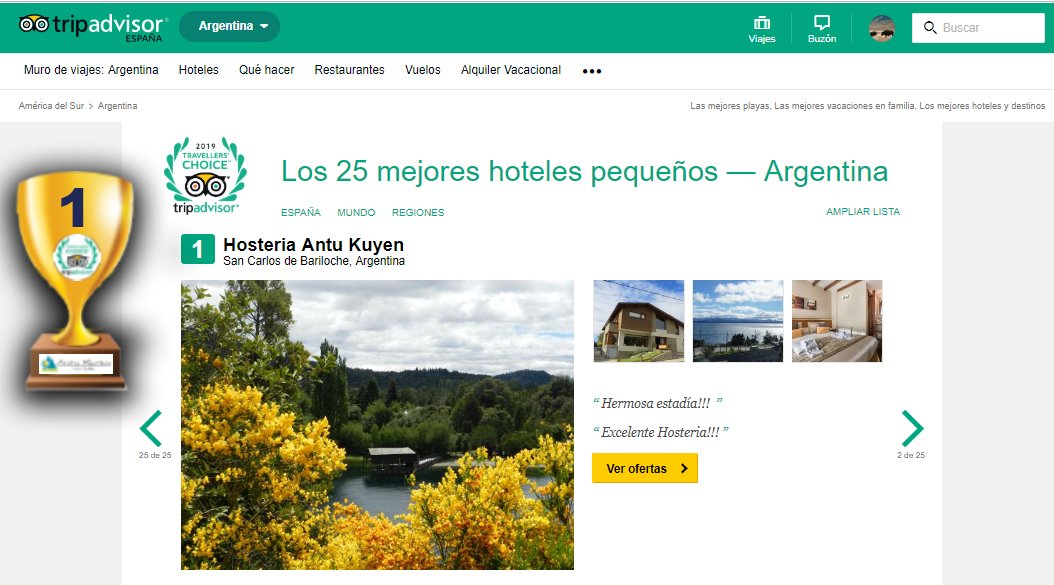This screenshot has width=1054, height=585.
Task: Open the Hosteria Antu Kuyen title
Action: (313, 244)
